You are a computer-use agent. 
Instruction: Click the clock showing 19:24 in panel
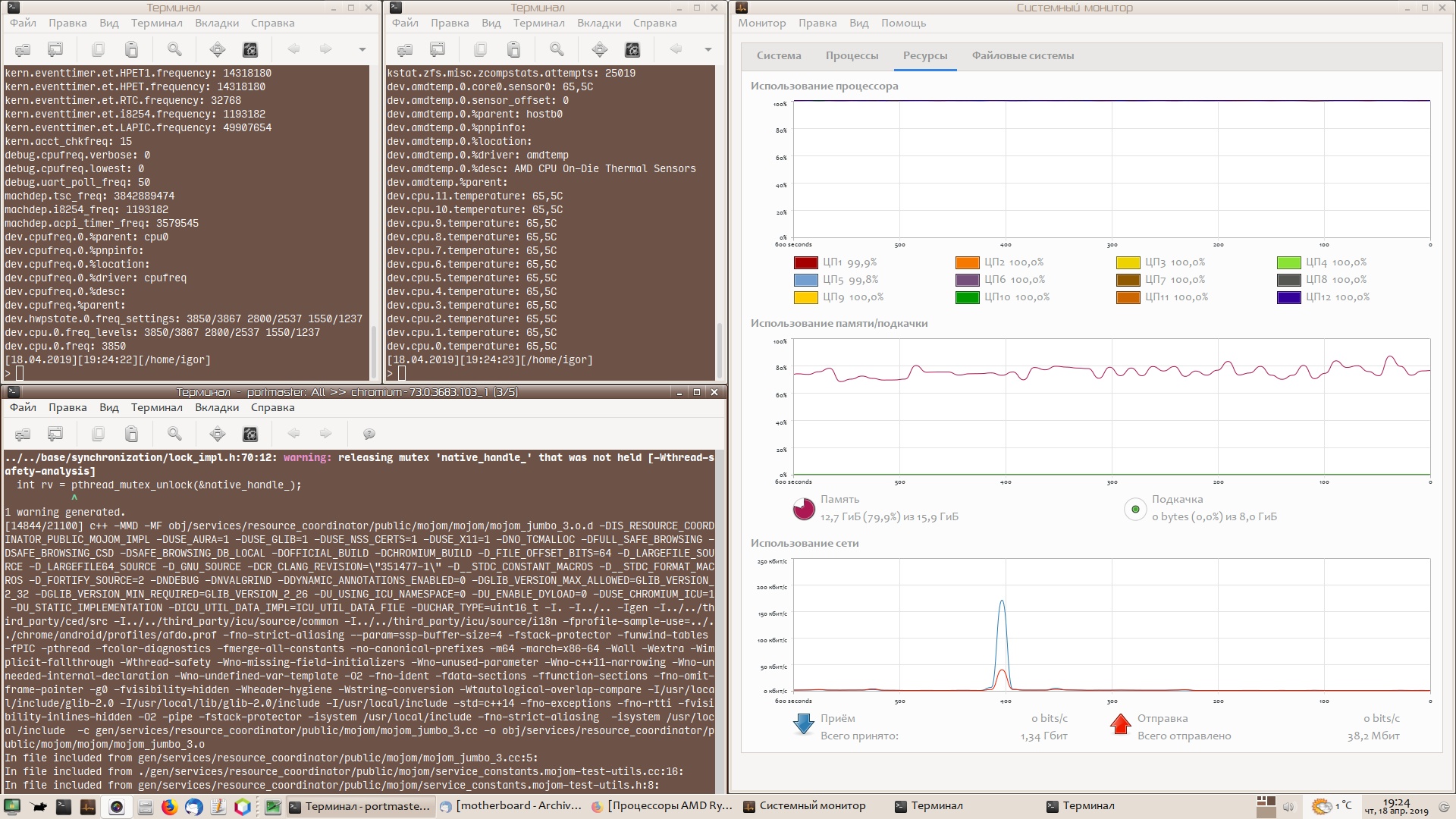pyautogui.click(x=1396, y=806)
